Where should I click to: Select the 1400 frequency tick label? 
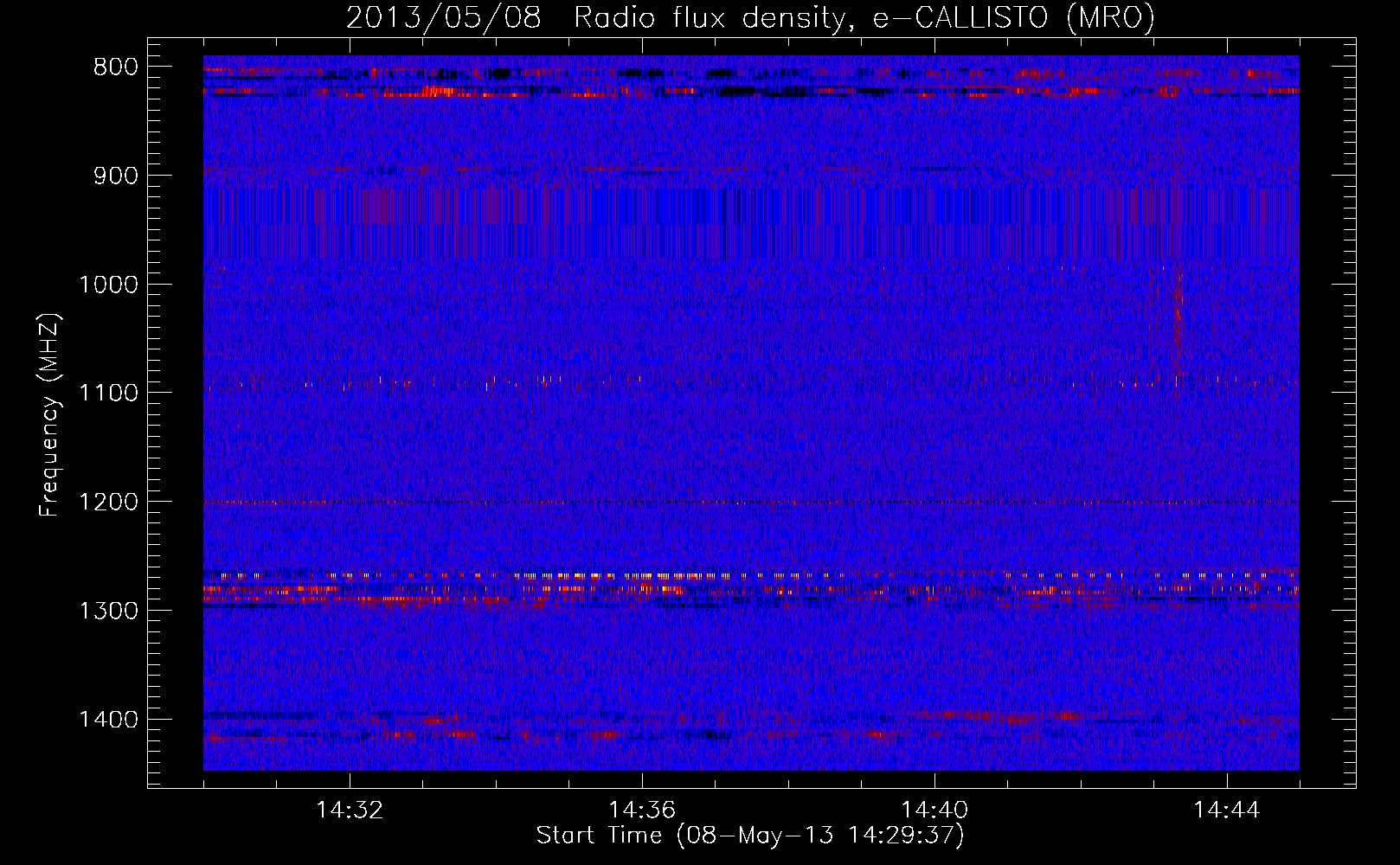109,720
